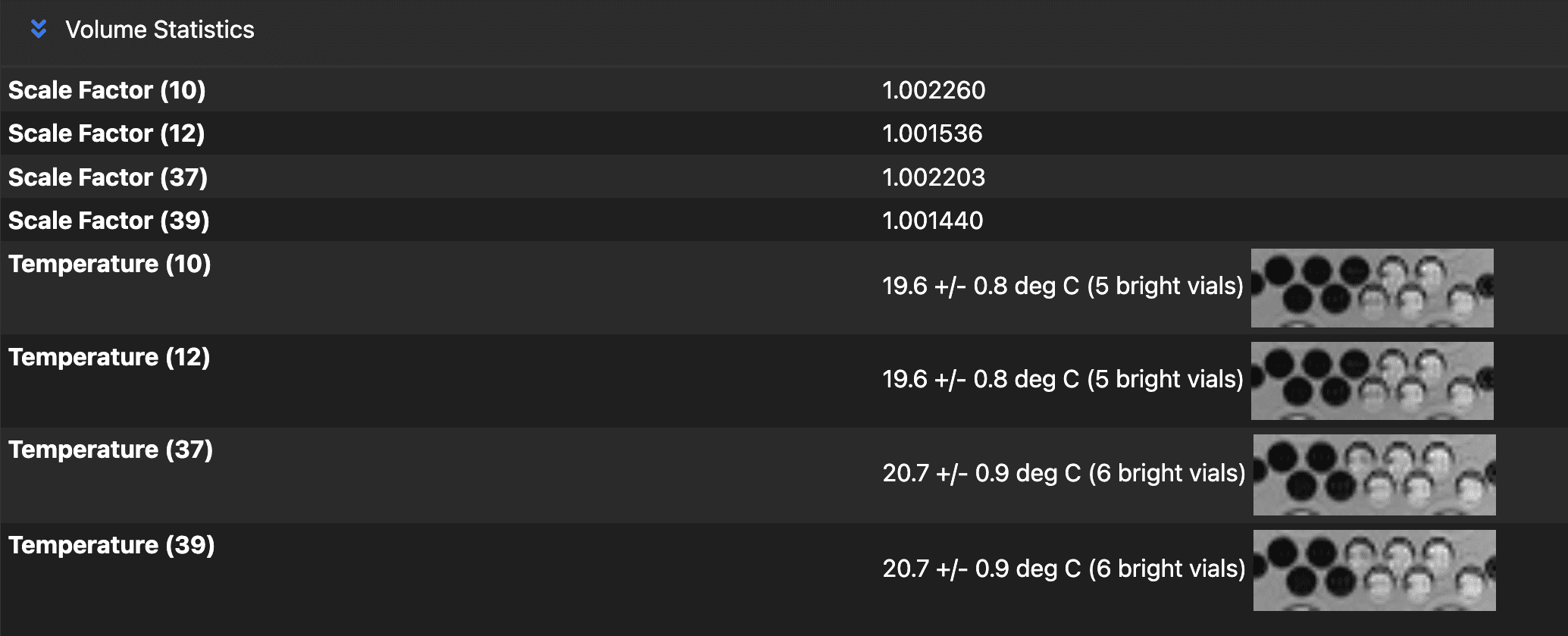Click the 1.002260 scale factor value
Screen dimensions: 1568x636
[x=933, y=90]
